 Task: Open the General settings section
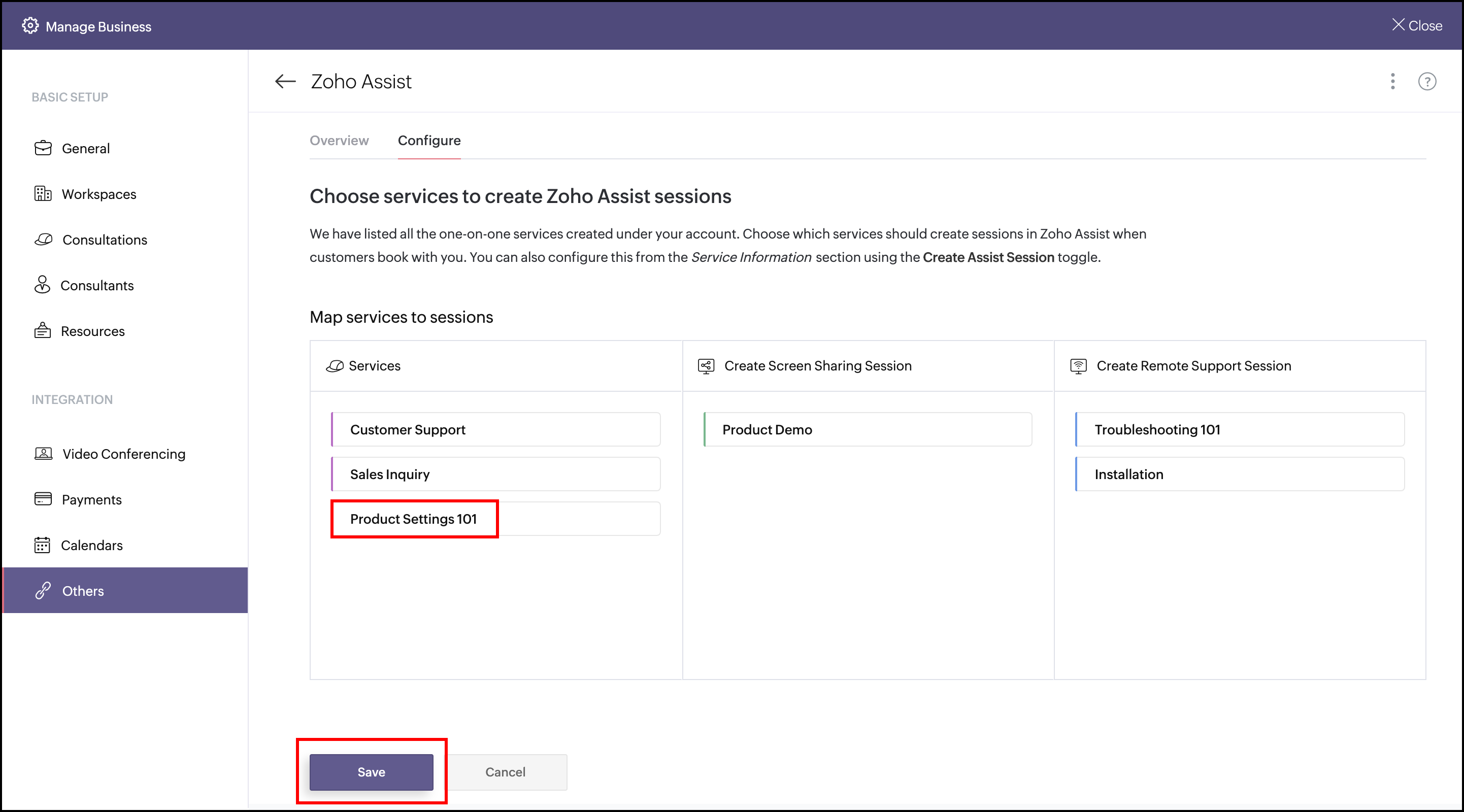(x=85, y=148)
